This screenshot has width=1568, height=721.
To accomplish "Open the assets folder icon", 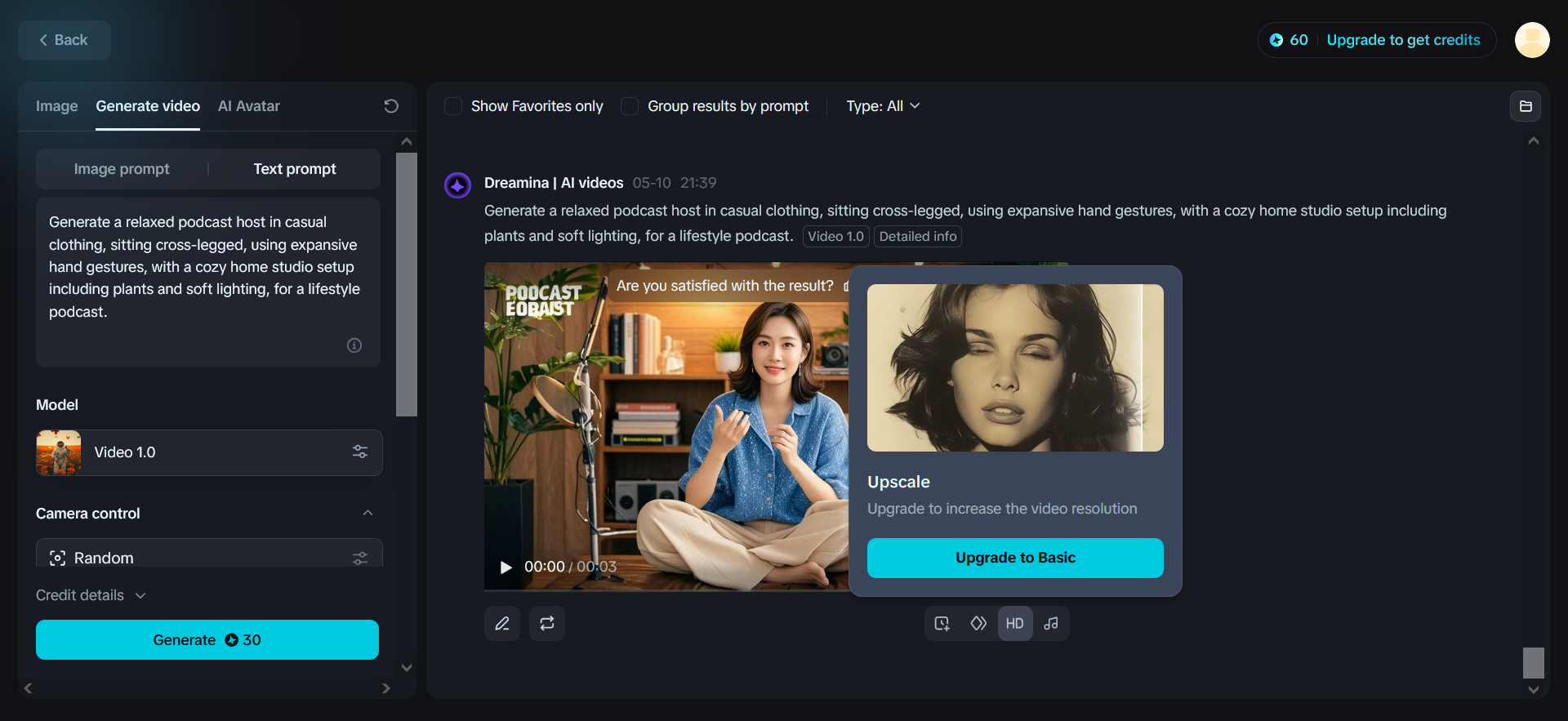I will 1526,106.
